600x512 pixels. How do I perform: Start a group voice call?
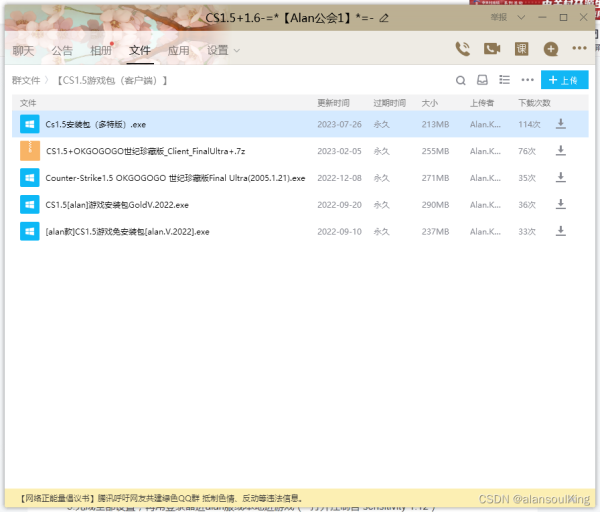[463, 49]
